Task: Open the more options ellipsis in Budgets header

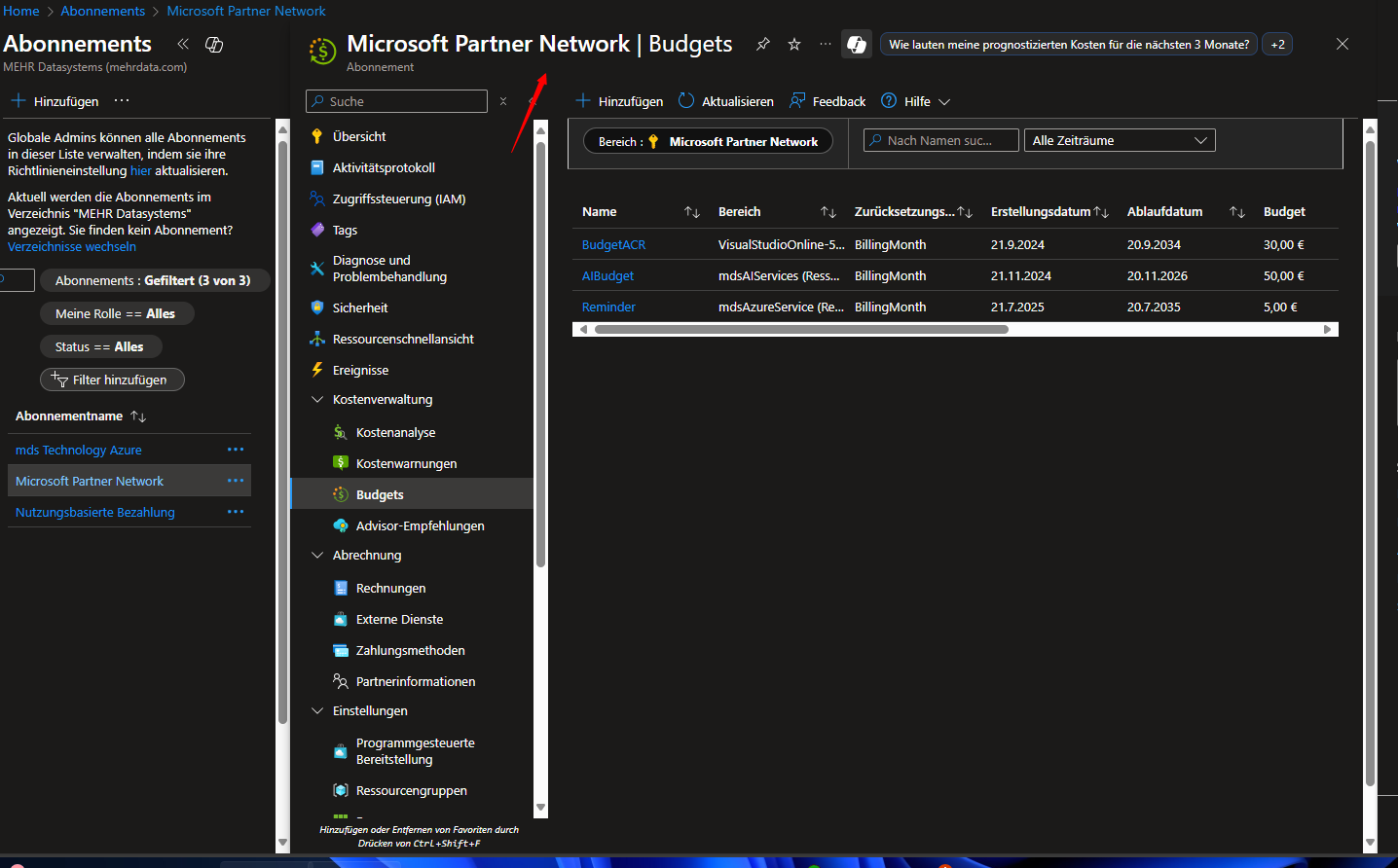Action: click(826, 44)
